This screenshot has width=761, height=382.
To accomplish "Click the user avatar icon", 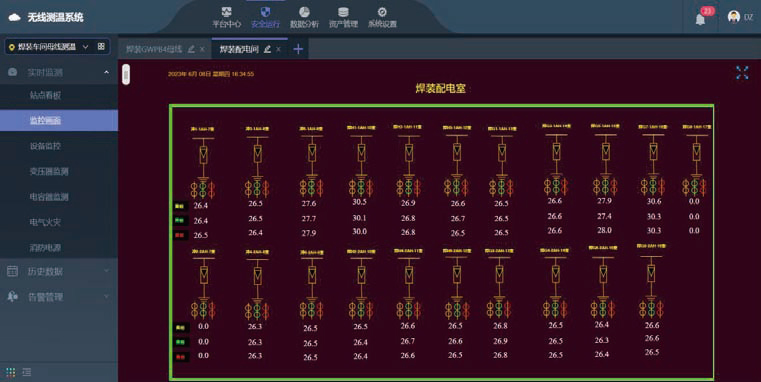I will point(733,17).
